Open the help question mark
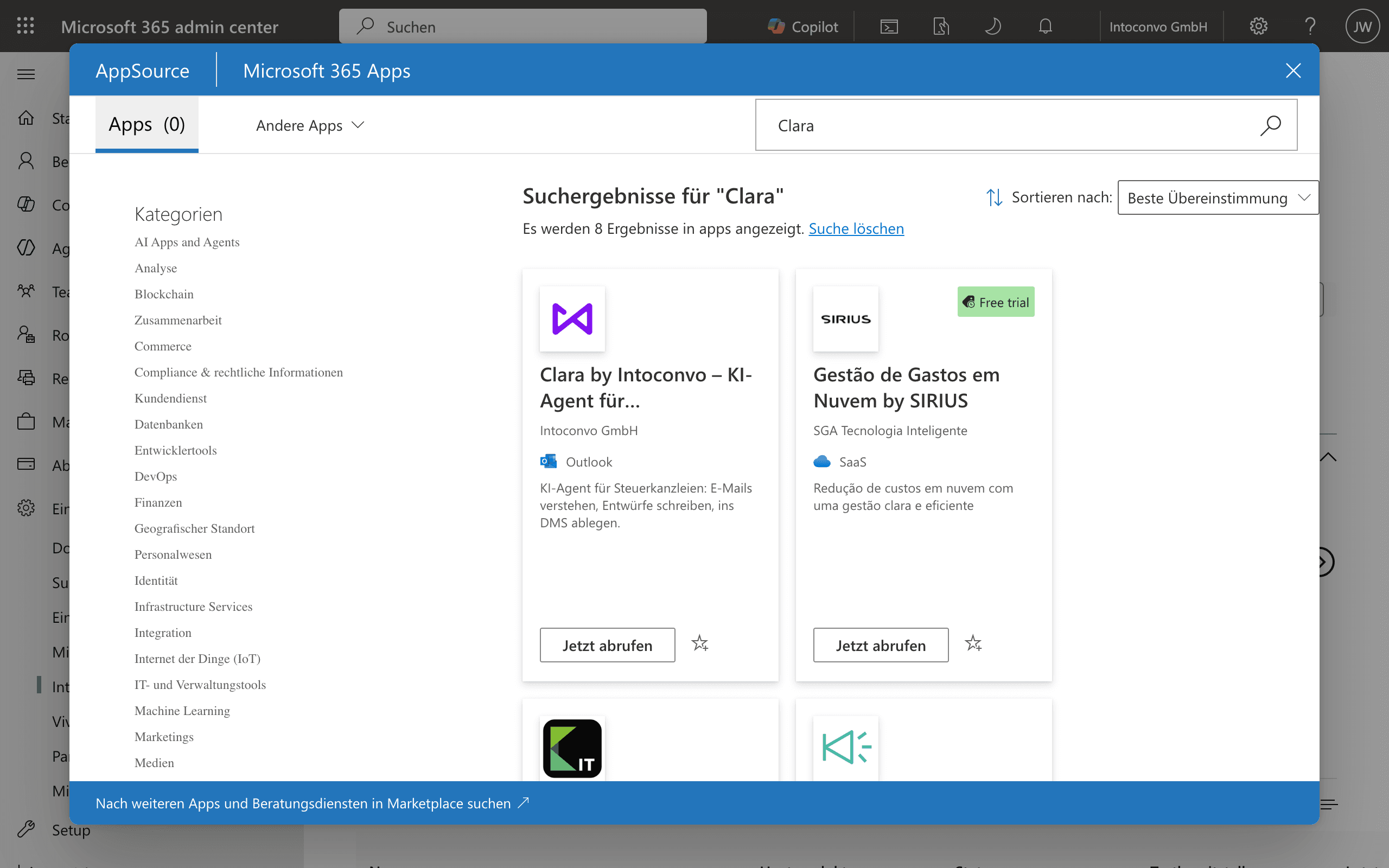Image resolution: width=1389 pixels, height=868 pixels. [x=1310, y=27]
